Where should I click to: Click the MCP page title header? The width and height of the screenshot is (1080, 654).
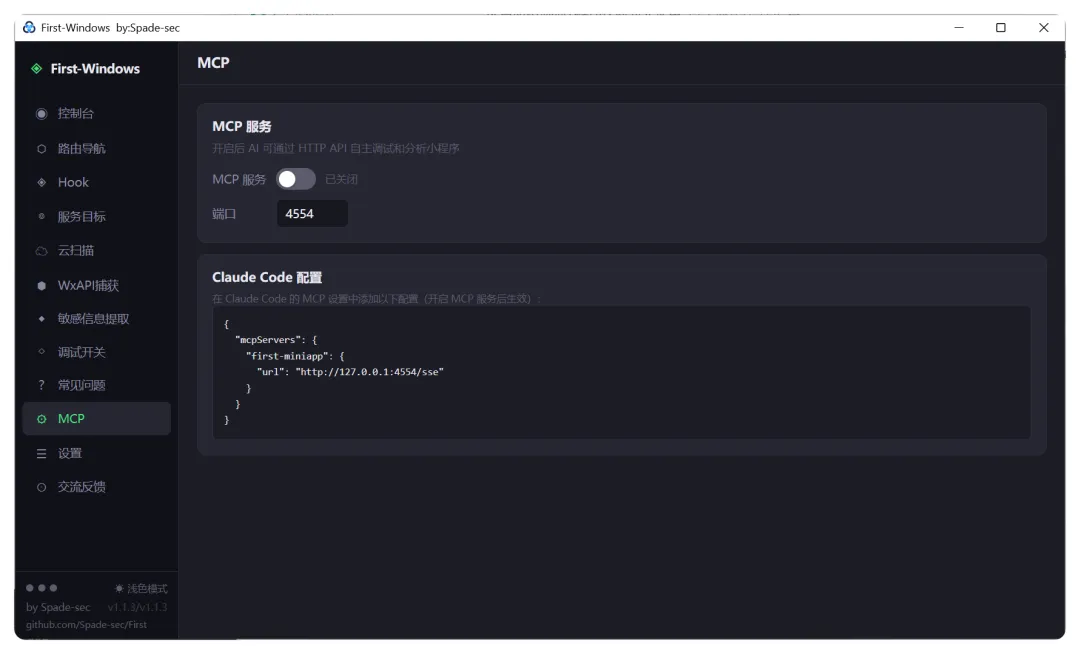click(214, 63)
